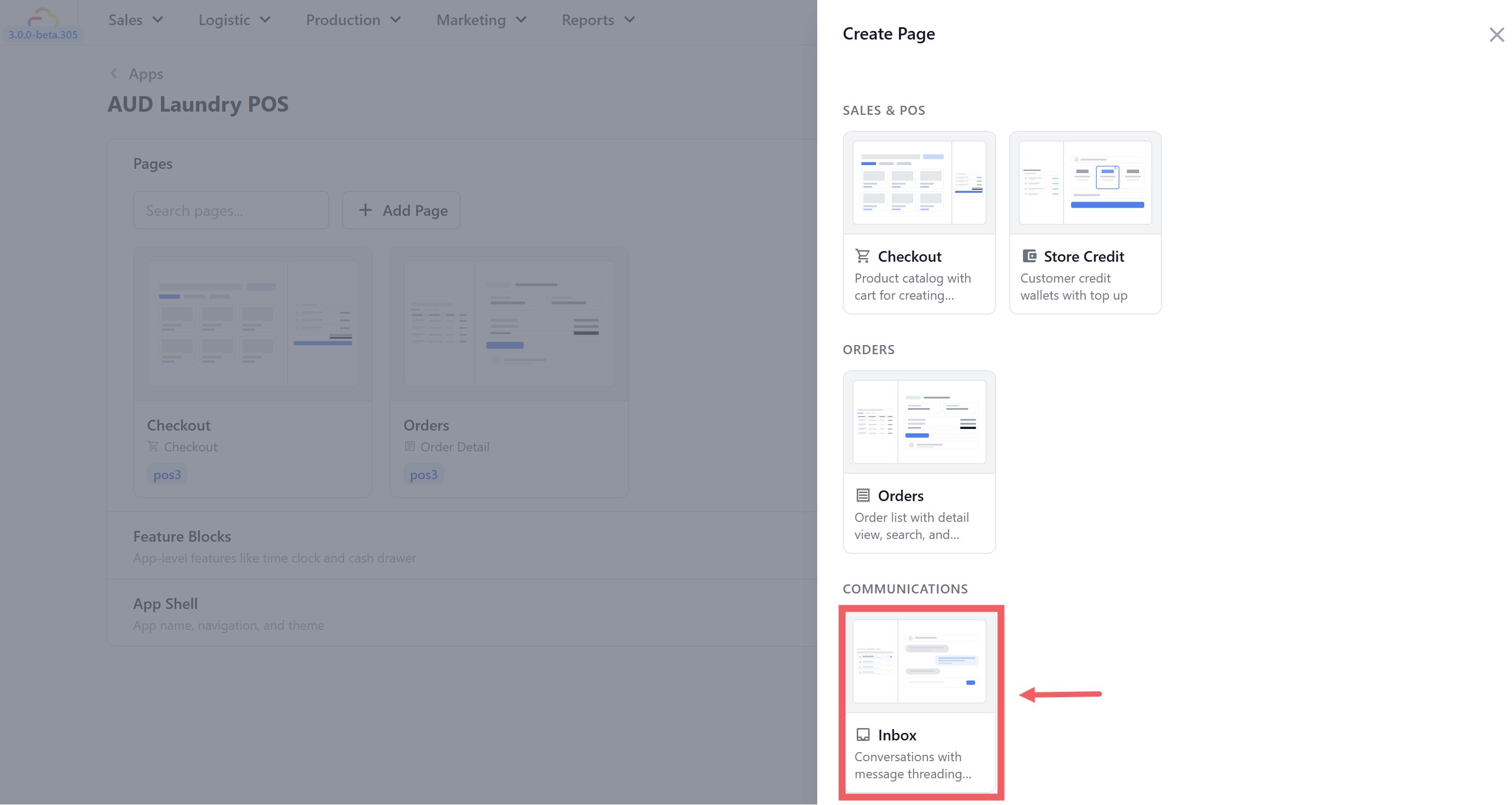
Task: Select the Inbox template preview thumbnail
Action: pyautogui.click(x=919, y=661)
